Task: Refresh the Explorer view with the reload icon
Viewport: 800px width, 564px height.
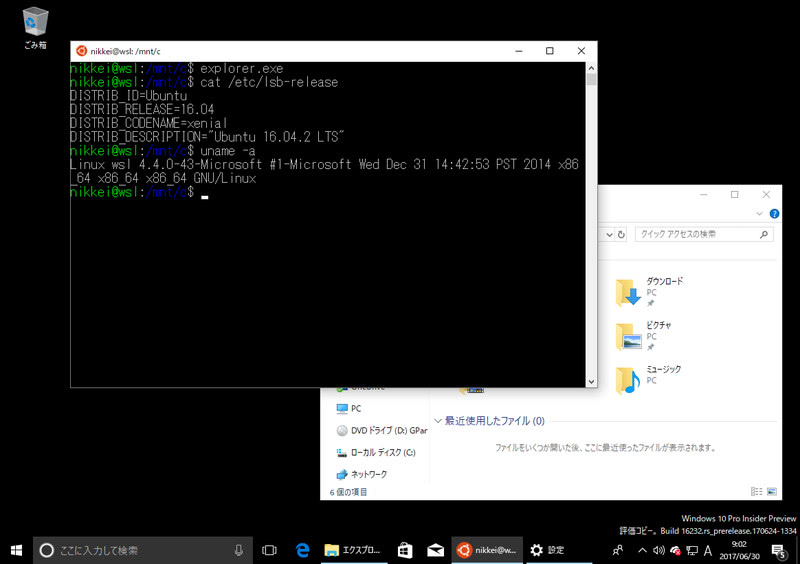Action: coord(621,235)
